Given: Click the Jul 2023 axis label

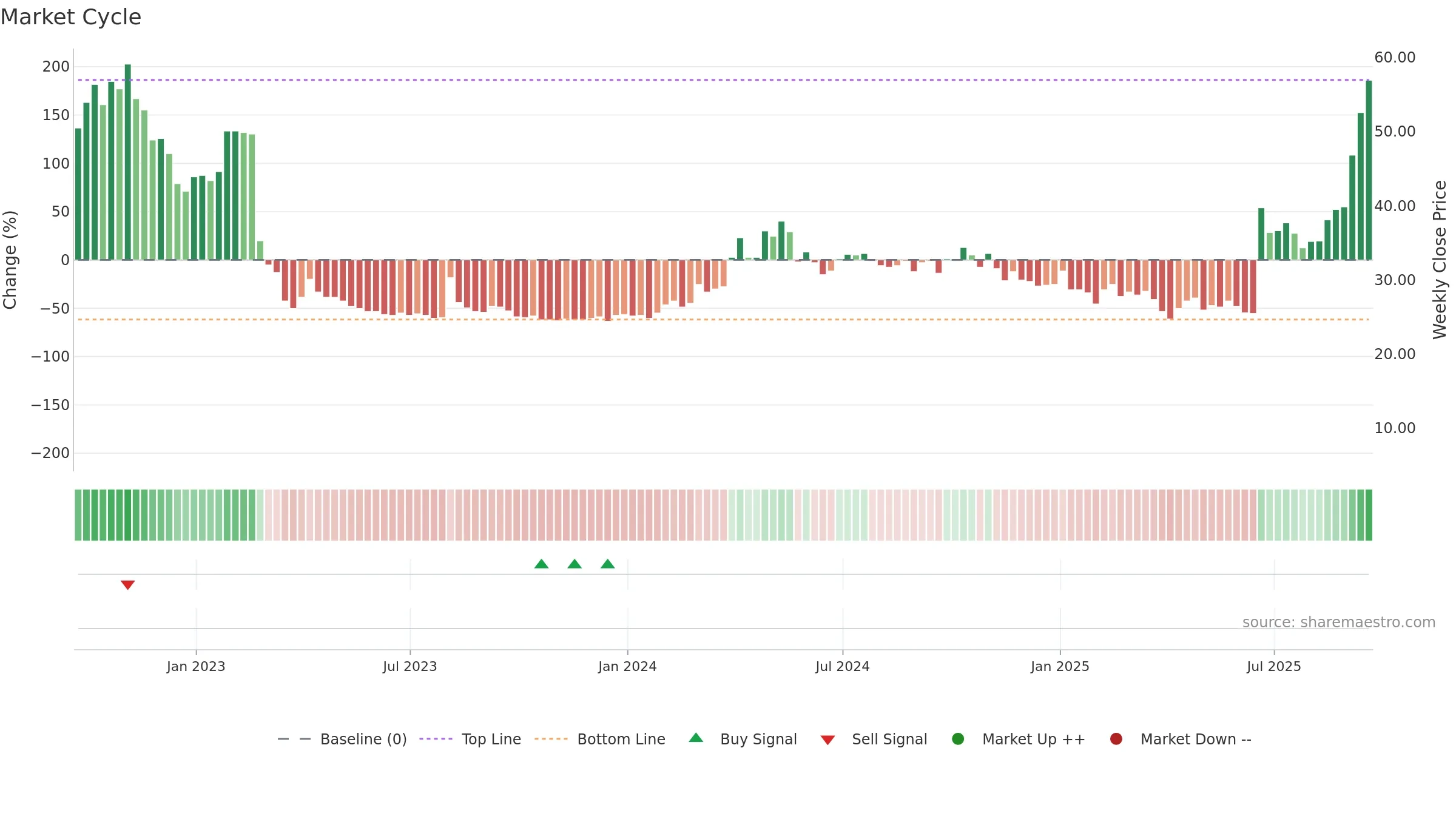Looking at the screenshot, I should 409,666.
